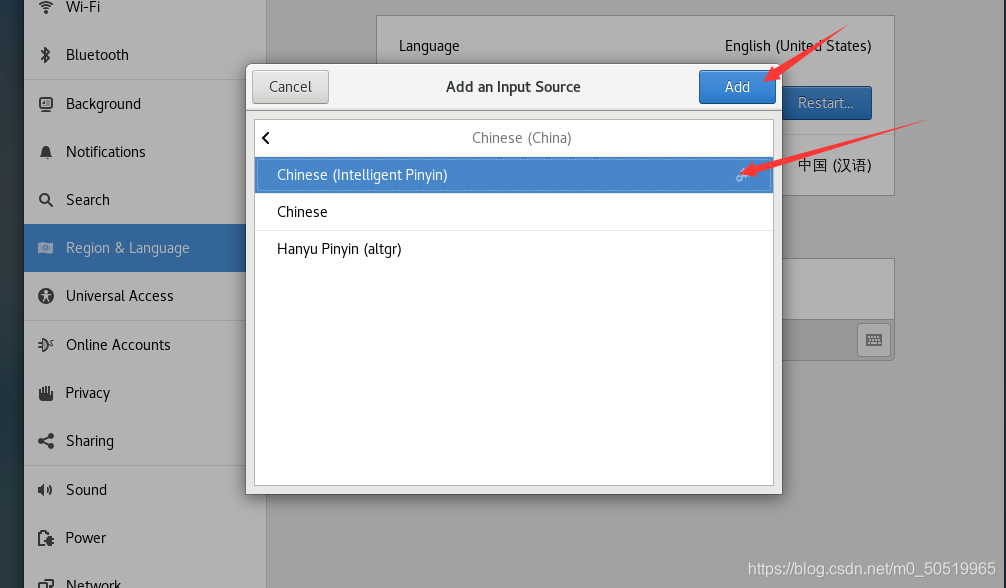1006x588 pixels.
Task: Go back with the left chevron arrow
Action: pyautogui.click(x=266, y=138)
